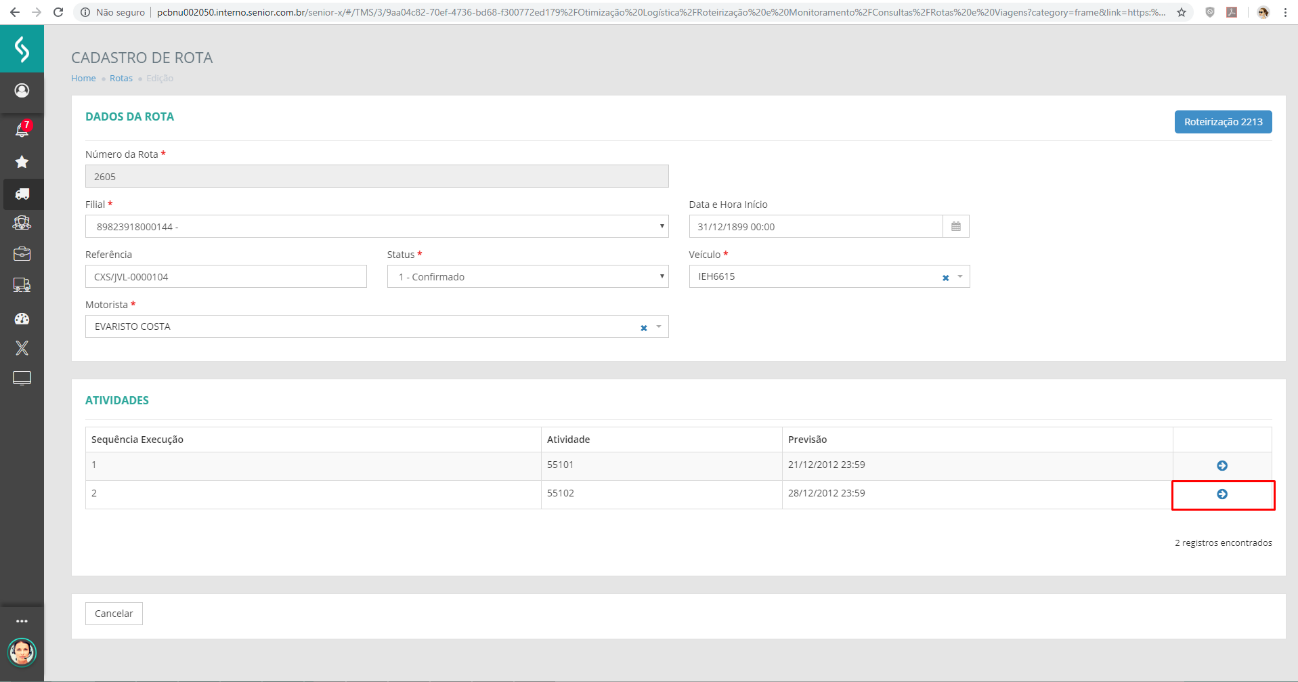Open the Chrome three-dot menu
Viewport: 1298px width, 682px height.
[1284, 13]
